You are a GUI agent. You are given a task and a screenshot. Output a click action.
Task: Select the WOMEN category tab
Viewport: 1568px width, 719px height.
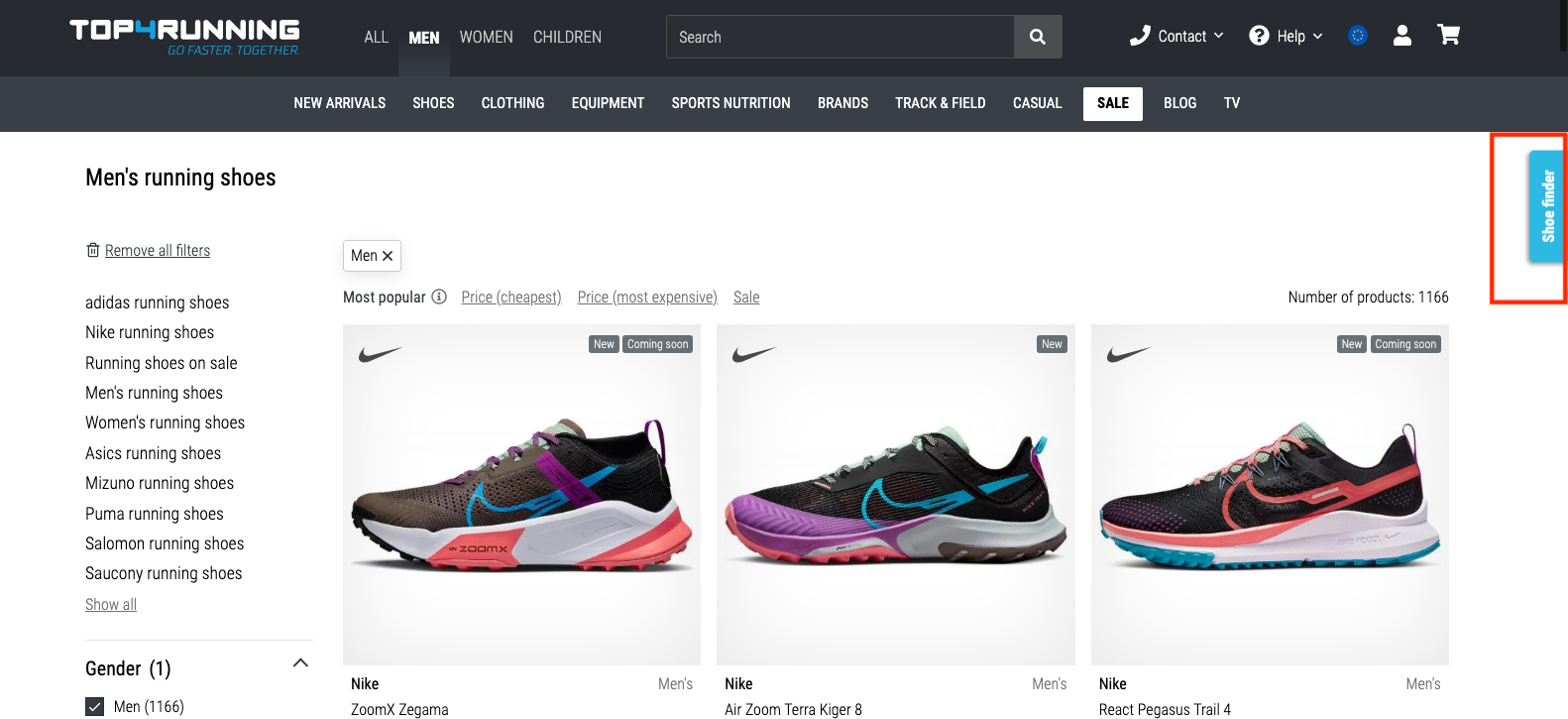487,38
